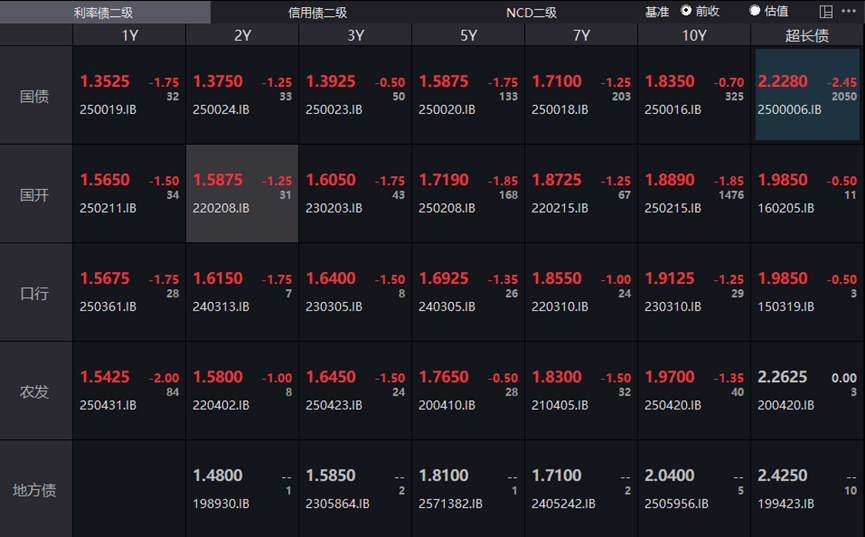
Task: Select the 1.9700 yield for 250420.IB
Action: pyautogui.click(x=669, y=377)
